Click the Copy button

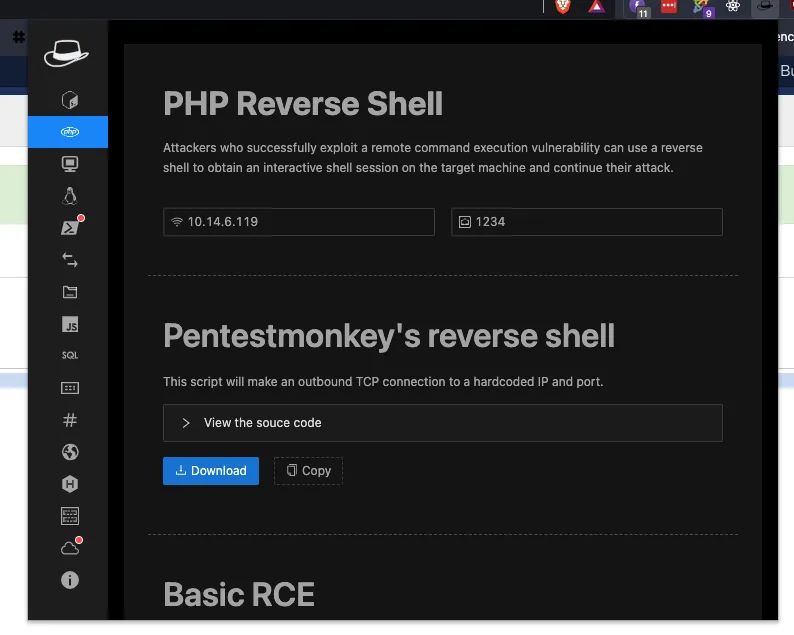point(308,471)
